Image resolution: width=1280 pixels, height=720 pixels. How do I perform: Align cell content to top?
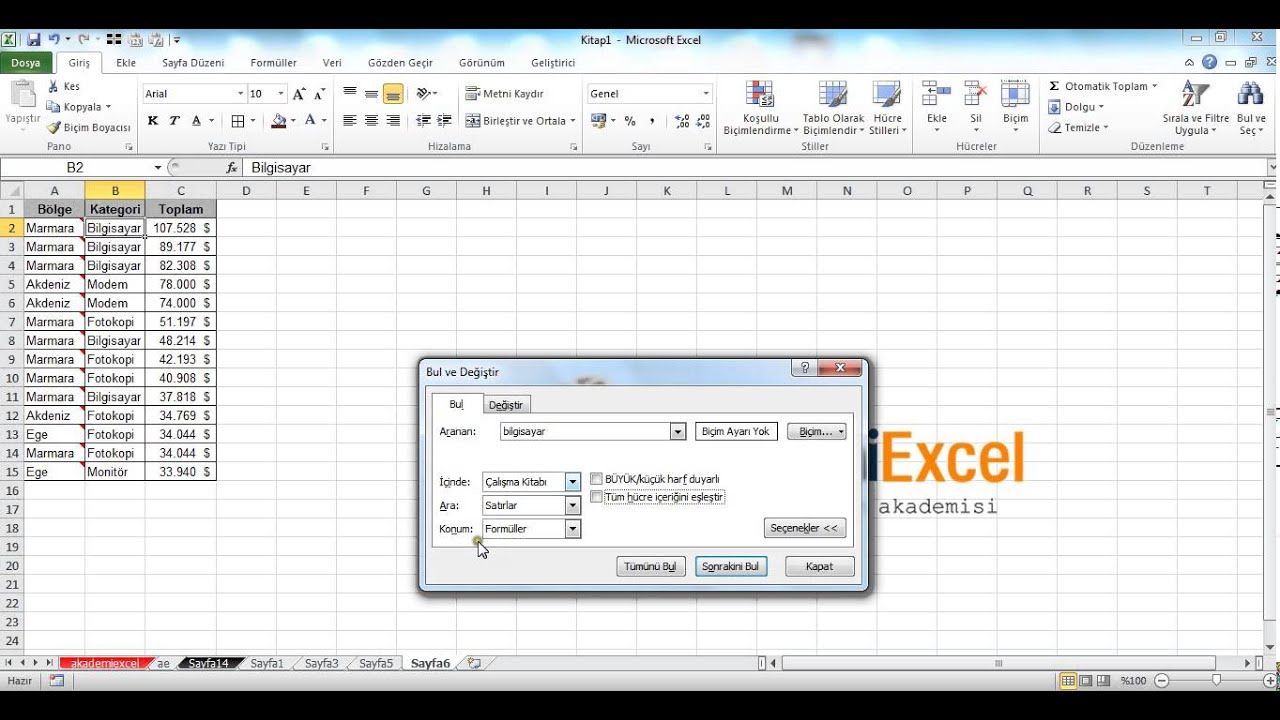click(350, 93)
